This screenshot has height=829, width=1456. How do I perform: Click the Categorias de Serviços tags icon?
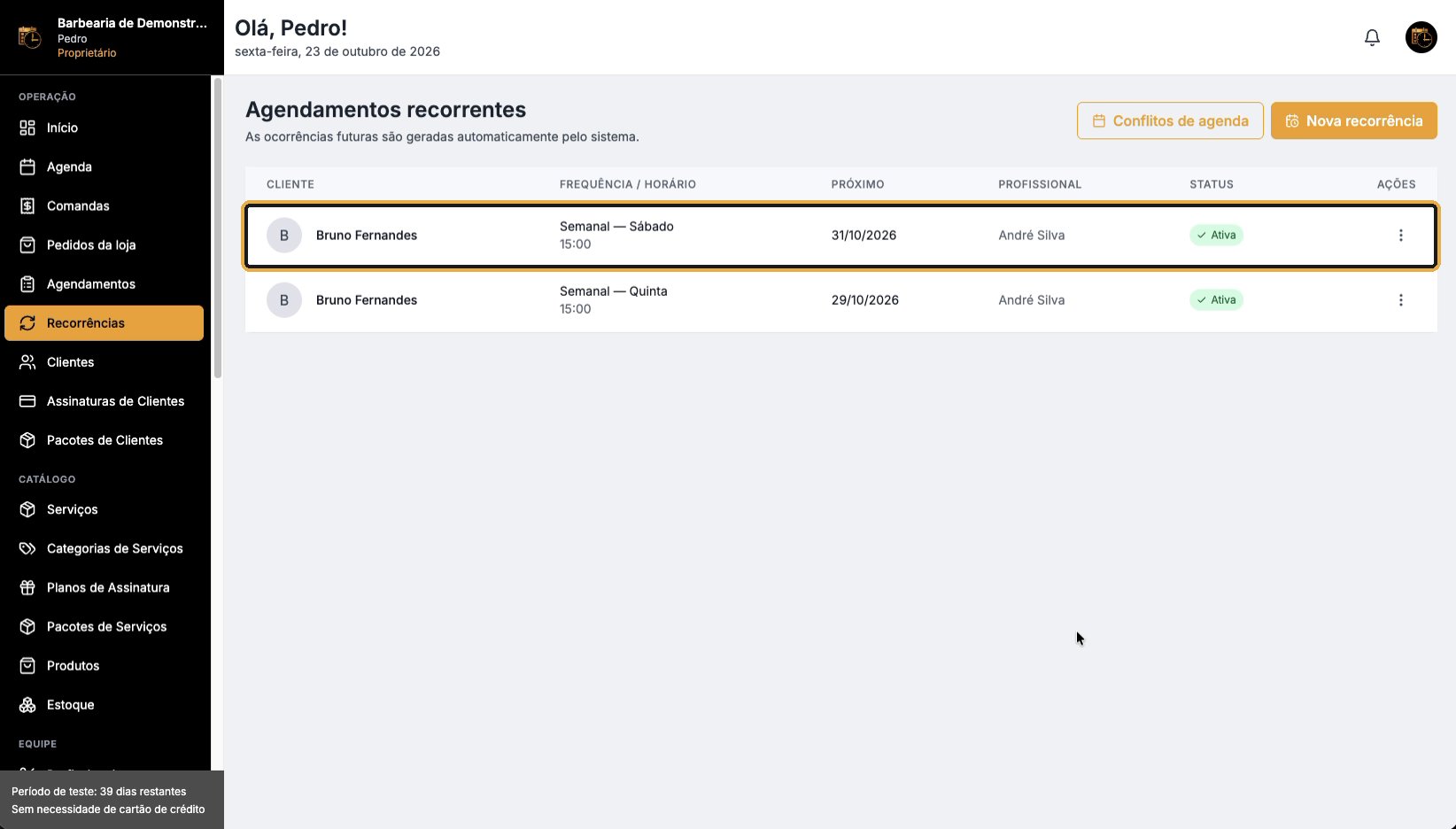coord(27,548)
